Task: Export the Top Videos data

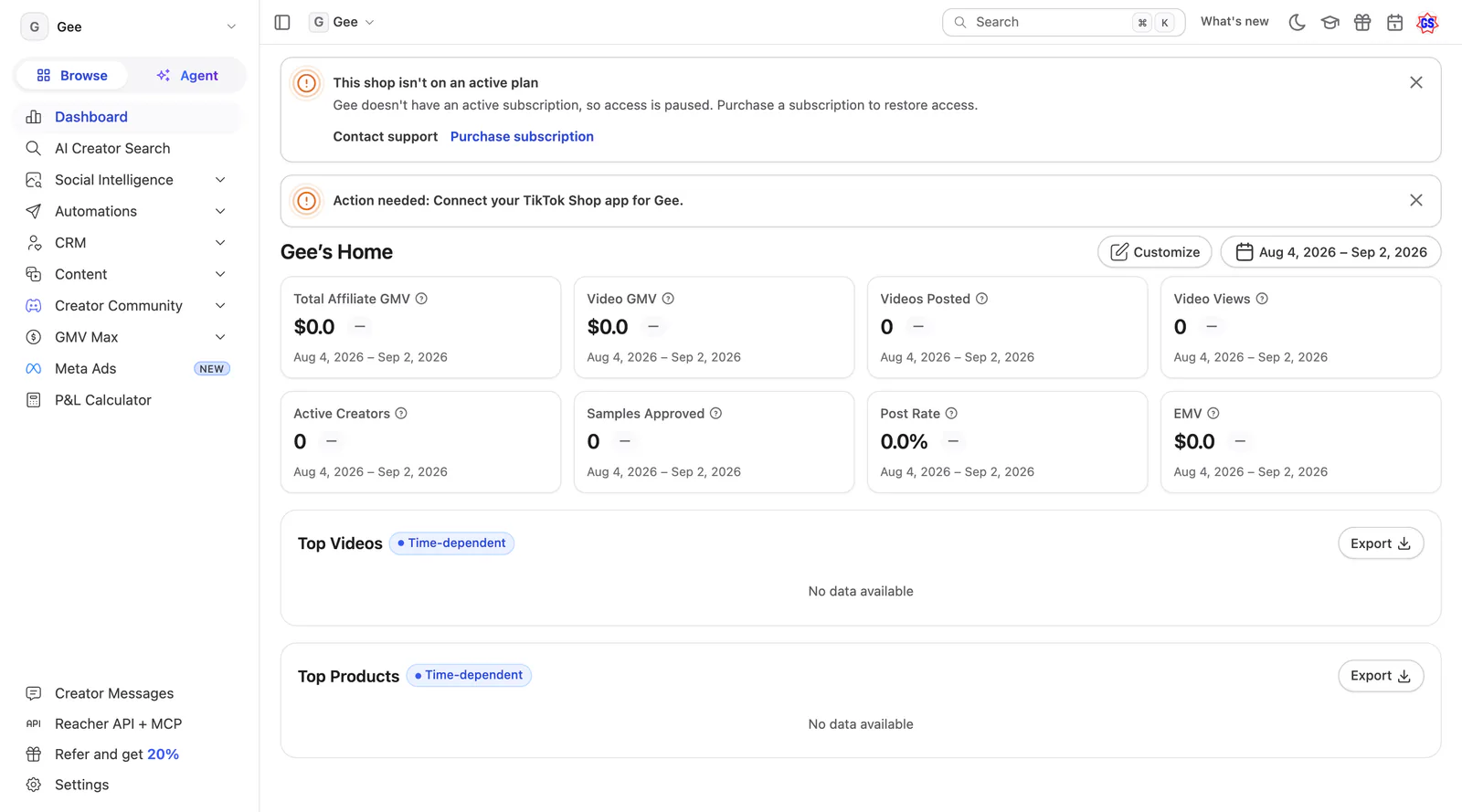Action: pos(1381,543)
